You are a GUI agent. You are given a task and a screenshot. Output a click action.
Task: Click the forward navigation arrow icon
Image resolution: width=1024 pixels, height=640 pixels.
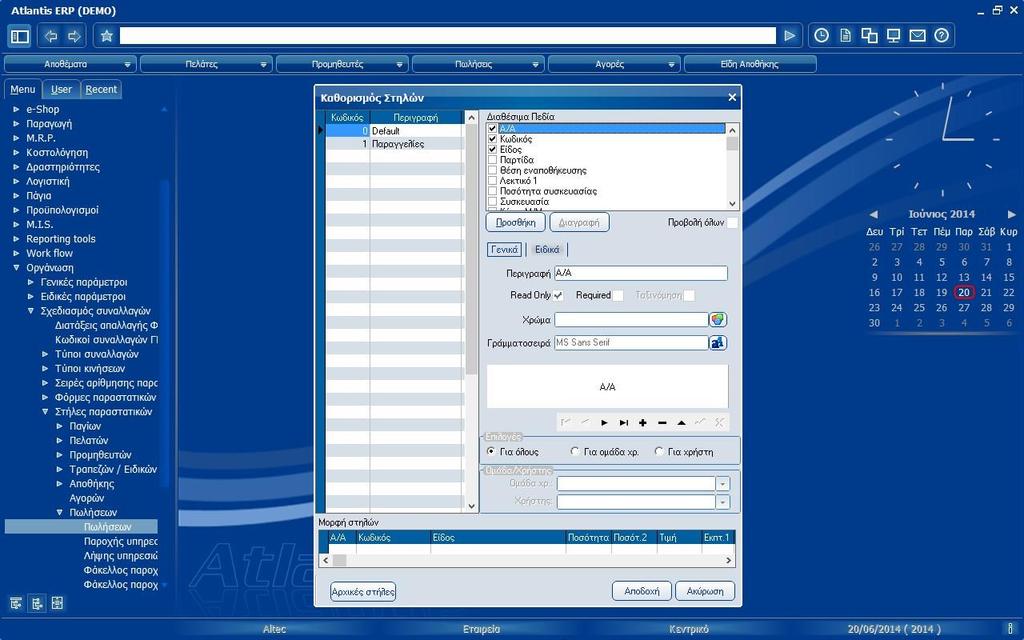pyautogui.click(x=74, y=36)
